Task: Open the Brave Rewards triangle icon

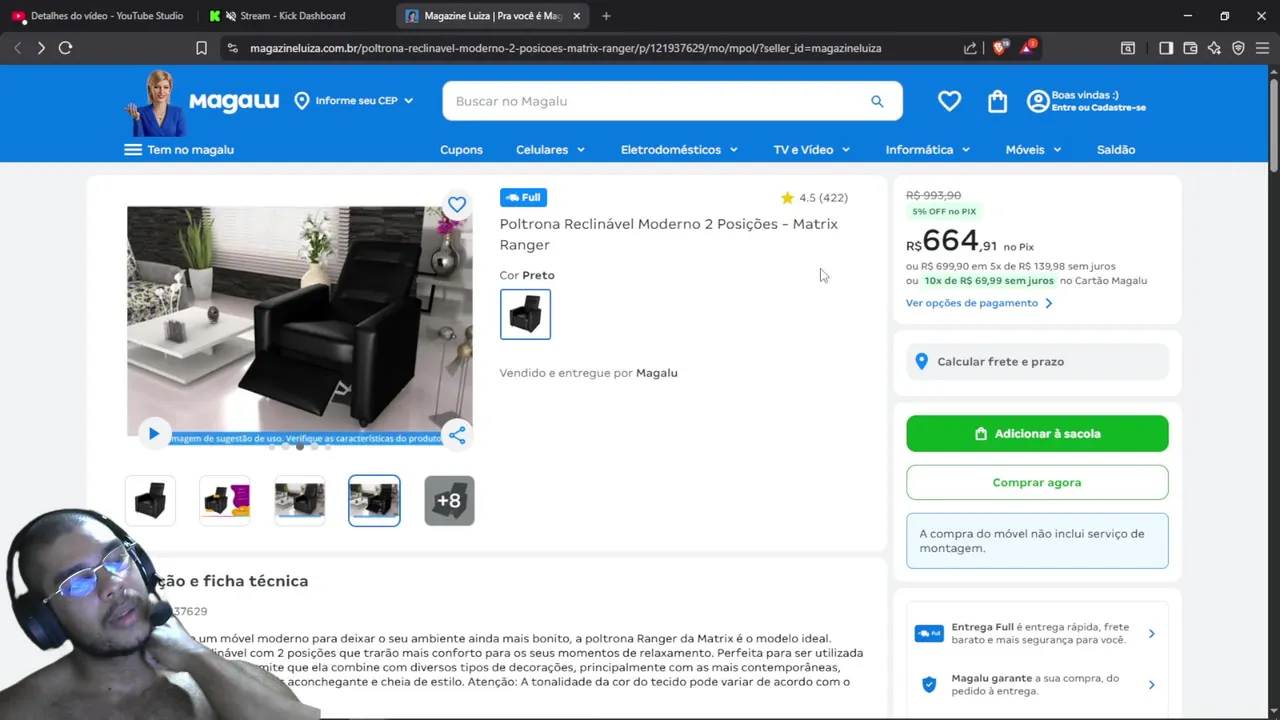Action: (x=1027, y=47)
